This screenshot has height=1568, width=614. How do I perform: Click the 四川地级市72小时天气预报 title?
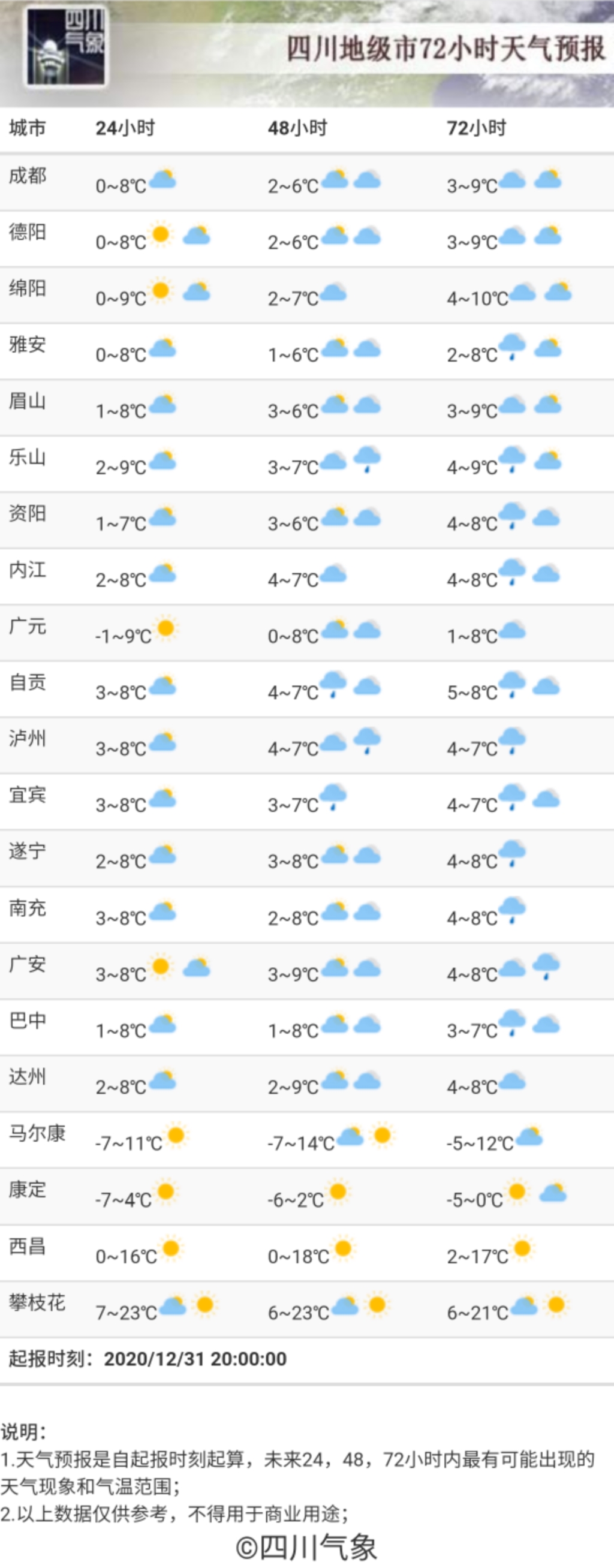(446, 49)
